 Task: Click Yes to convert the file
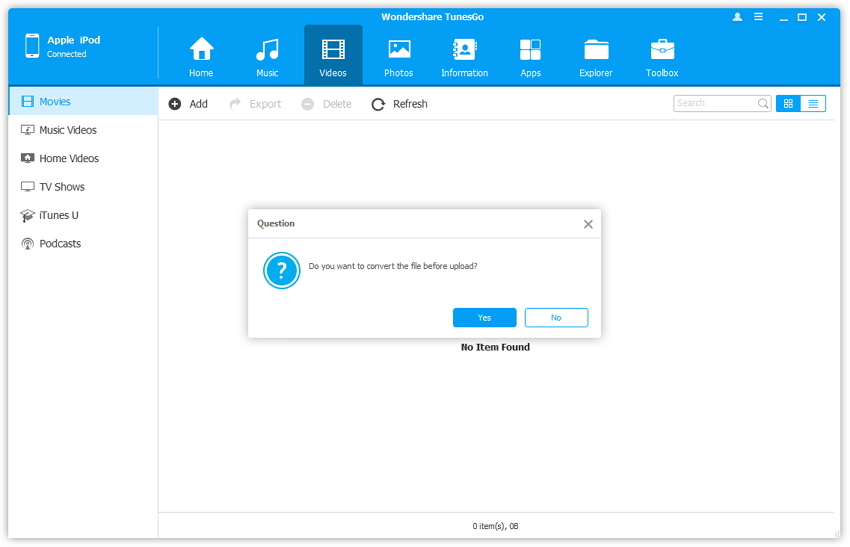tap(484, 317)
